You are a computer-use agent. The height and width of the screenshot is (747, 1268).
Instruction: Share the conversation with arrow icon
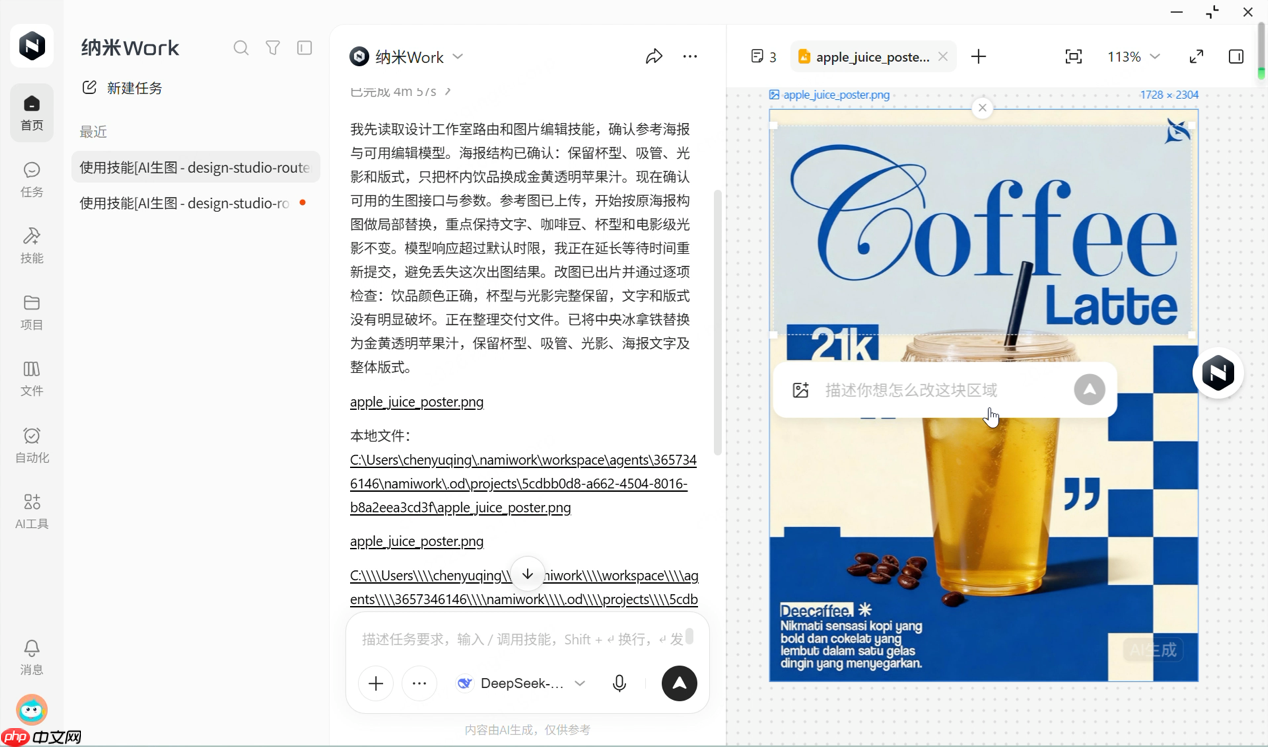point(654,57)
